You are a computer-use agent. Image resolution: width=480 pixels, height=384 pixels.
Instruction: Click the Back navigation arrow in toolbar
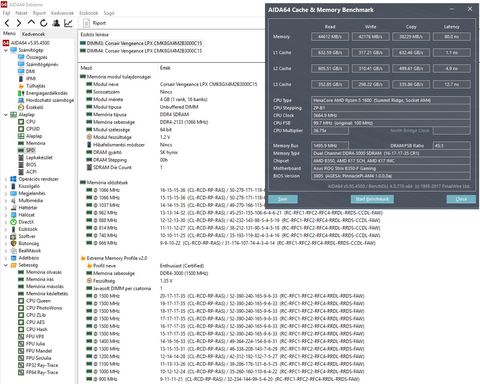pos(7,23)
